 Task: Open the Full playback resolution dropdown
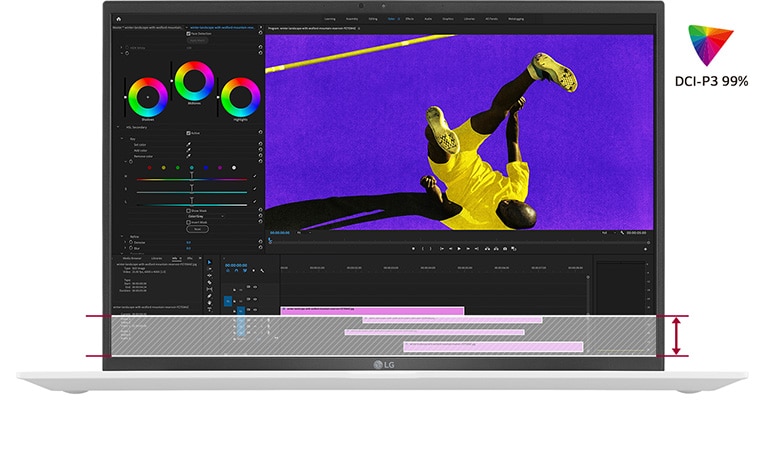tap(611, 234)
